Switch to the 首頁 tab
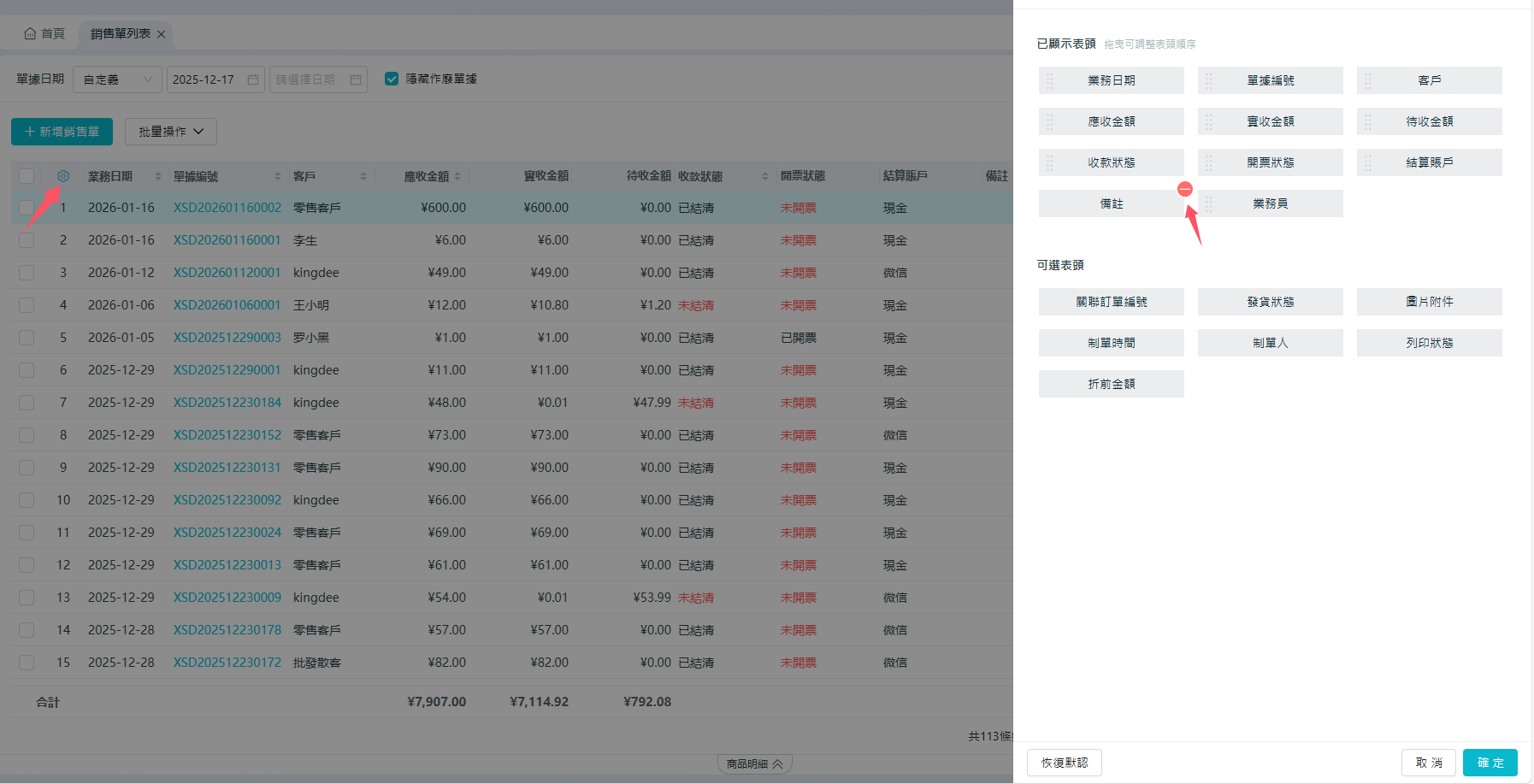 pos(45,33)
